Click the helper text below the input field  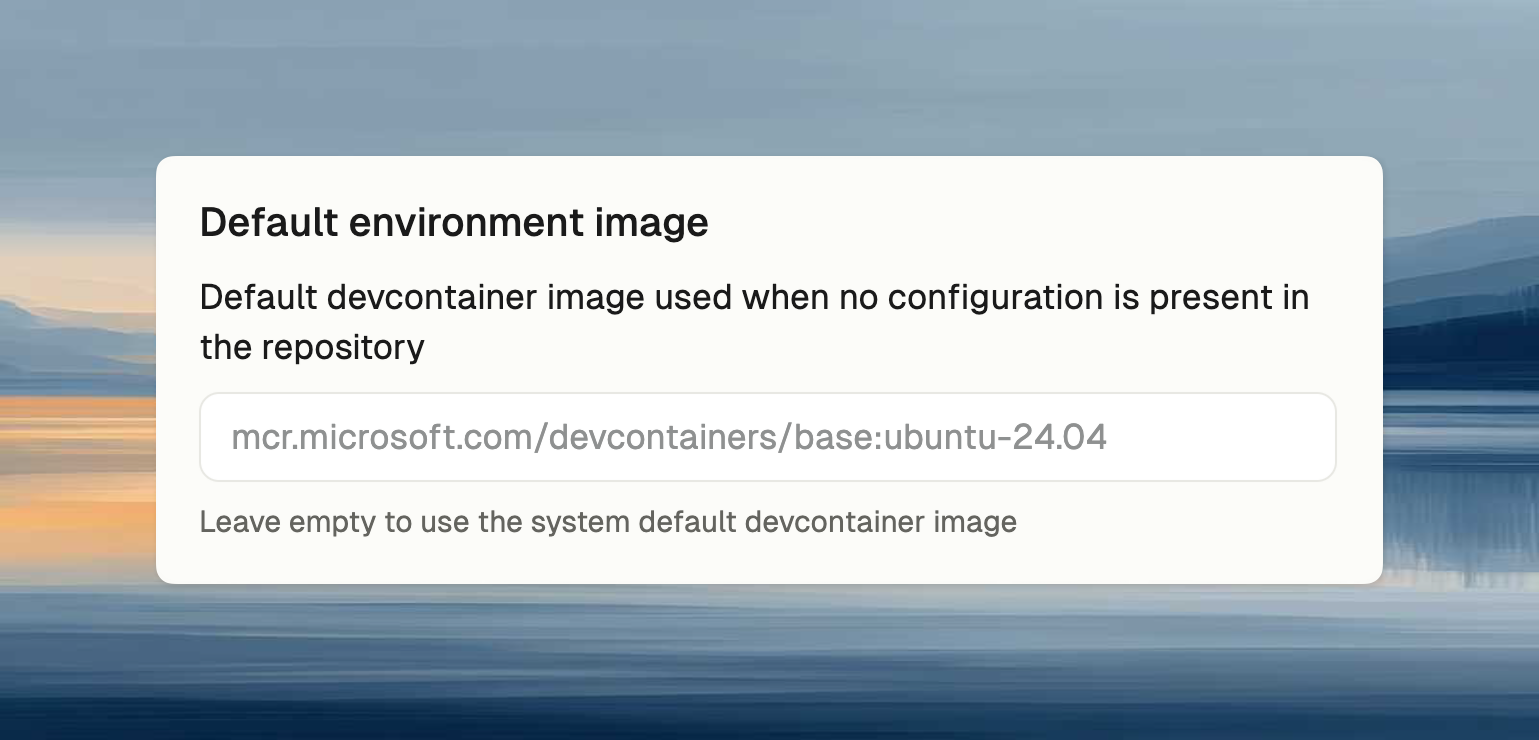pyautogui.click(x=608, y=522)
